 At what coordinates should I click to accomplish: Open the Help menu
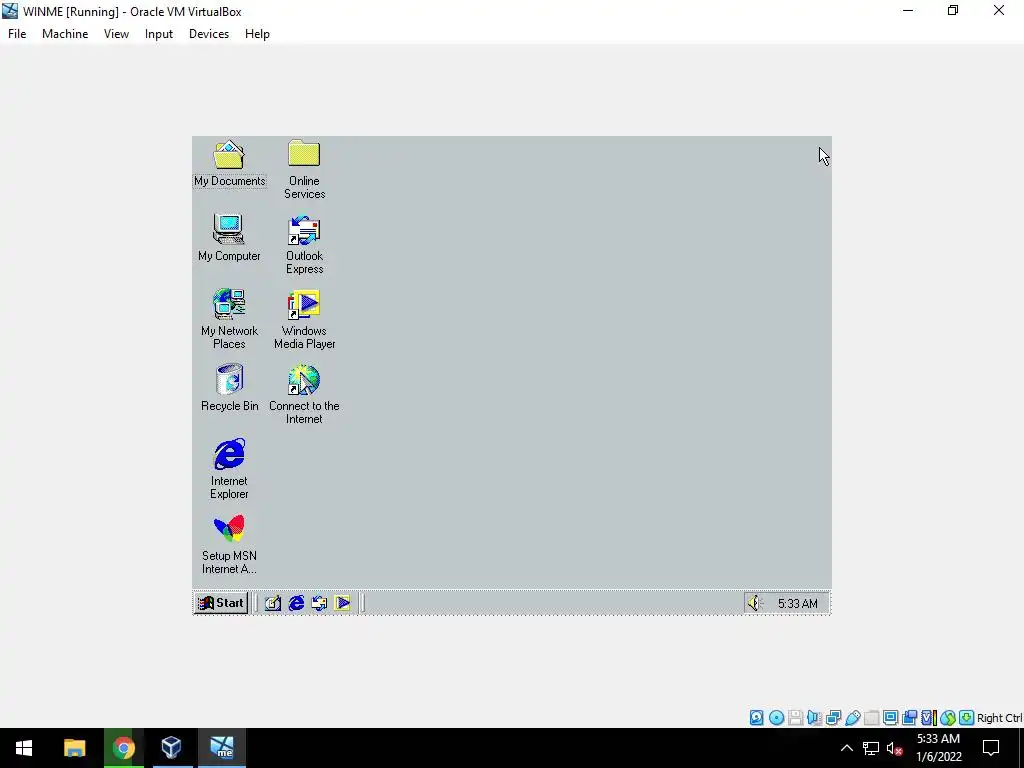click(x=257, y=34)
